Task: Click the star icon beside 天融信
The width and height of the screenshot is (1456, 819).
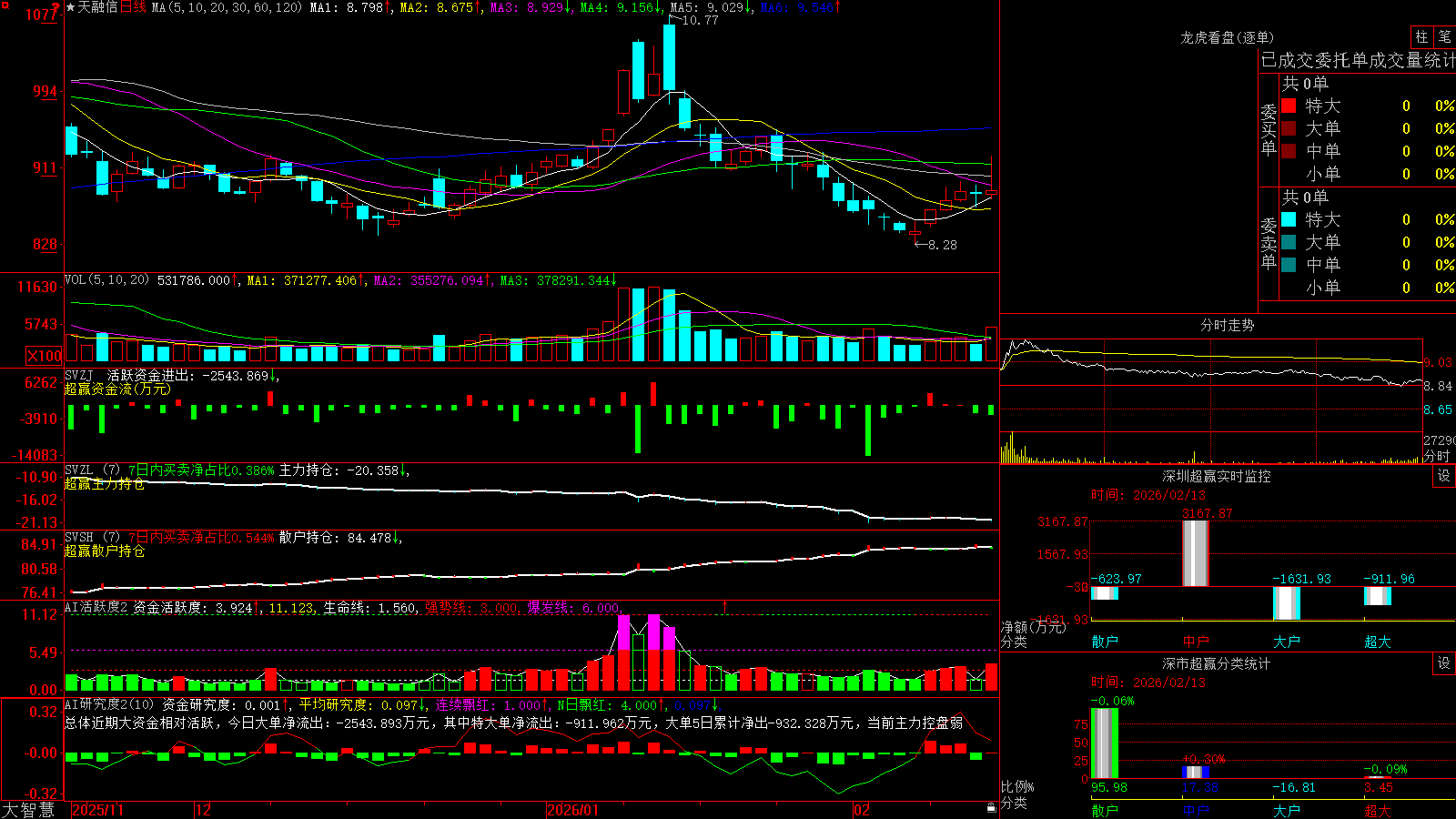Action: click(x=70, y=7)
